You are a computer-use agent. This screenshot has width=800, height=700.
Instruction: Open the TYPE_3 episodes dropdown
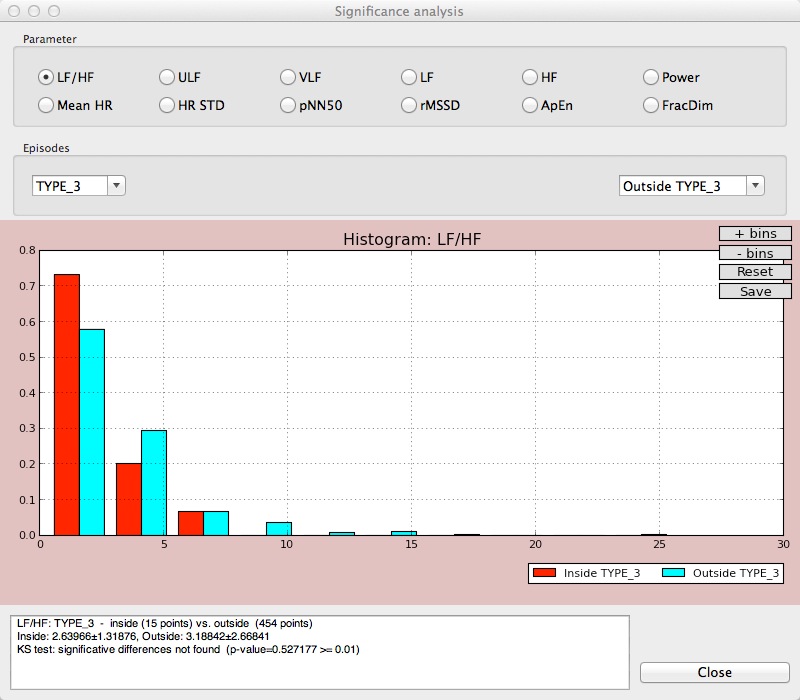(x=79, y=186)
